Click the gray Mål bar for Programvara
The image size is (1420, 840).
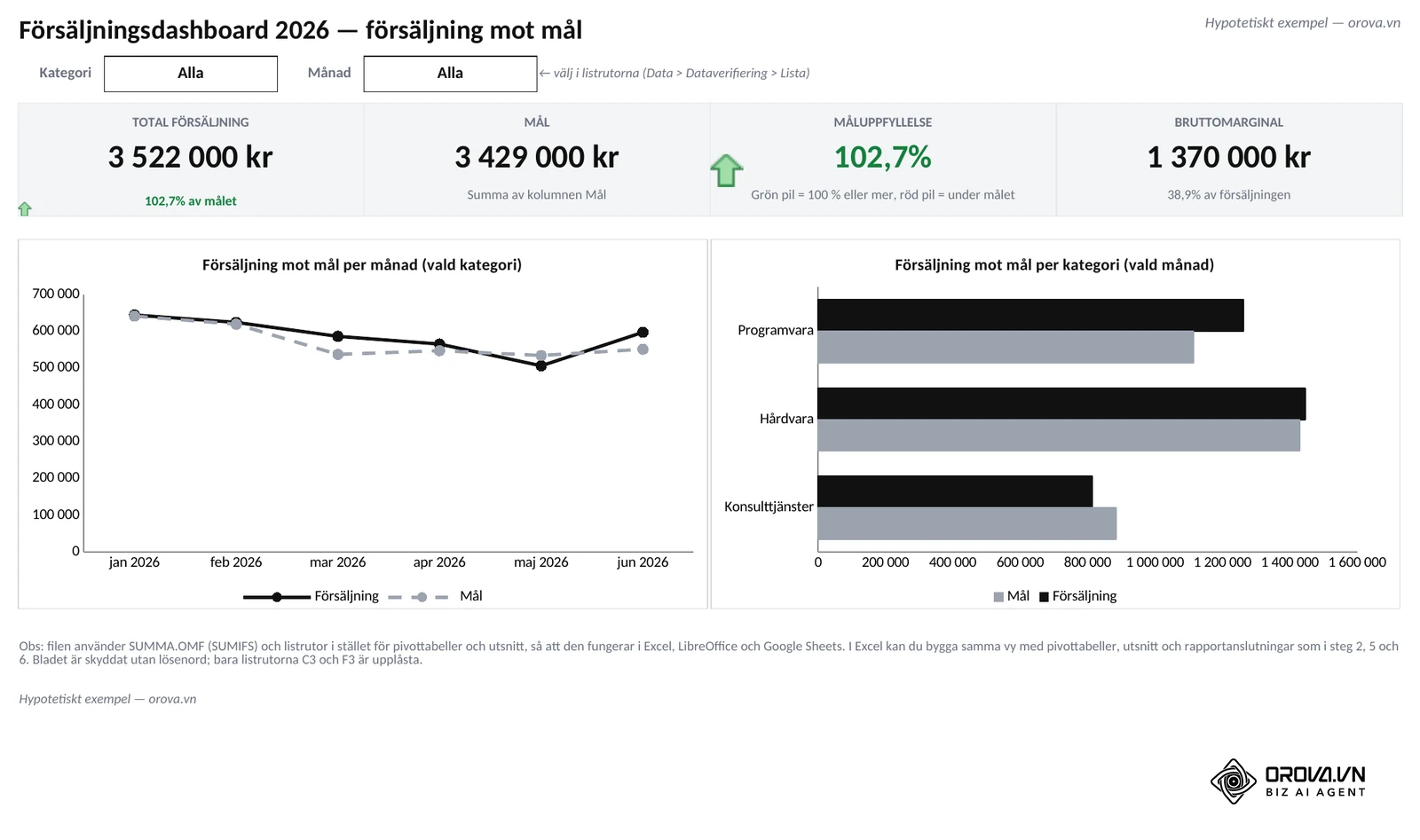coord(1006,347)
